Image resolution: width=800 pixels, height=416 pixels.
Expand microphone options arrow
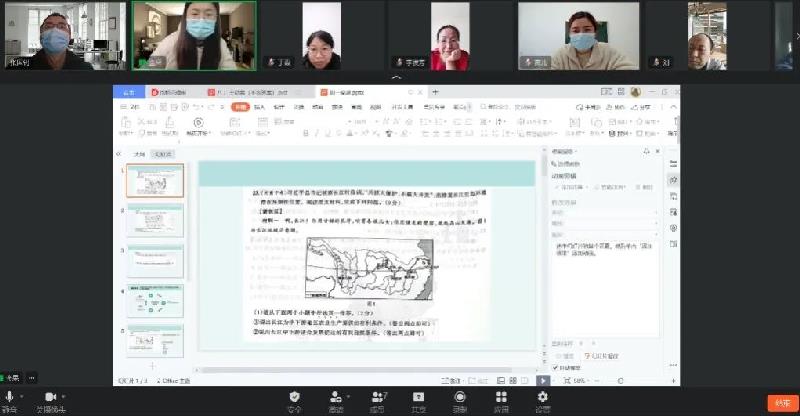coord(21,397)
